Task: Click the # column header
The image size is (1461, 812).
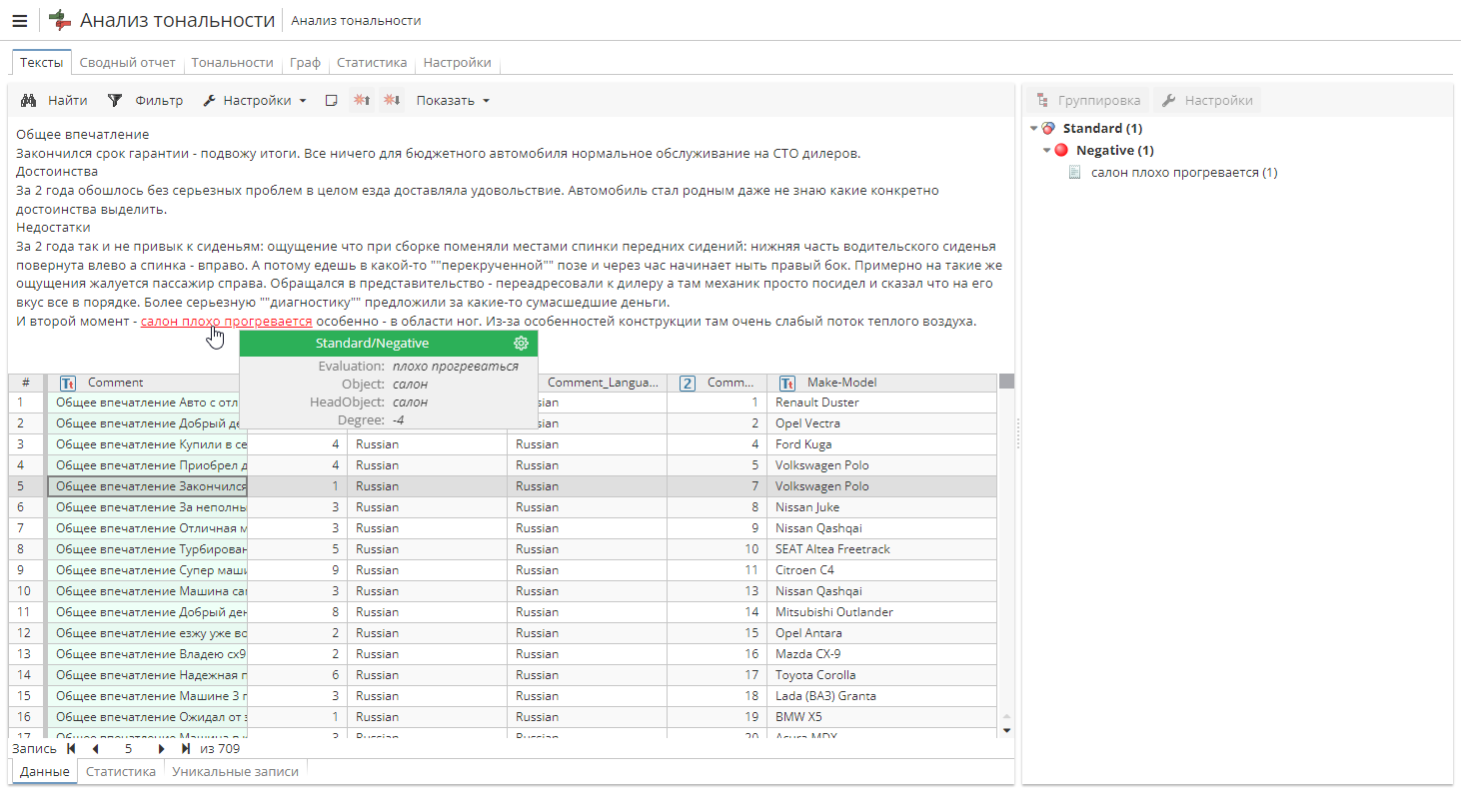Action: [x=26, y=383]
